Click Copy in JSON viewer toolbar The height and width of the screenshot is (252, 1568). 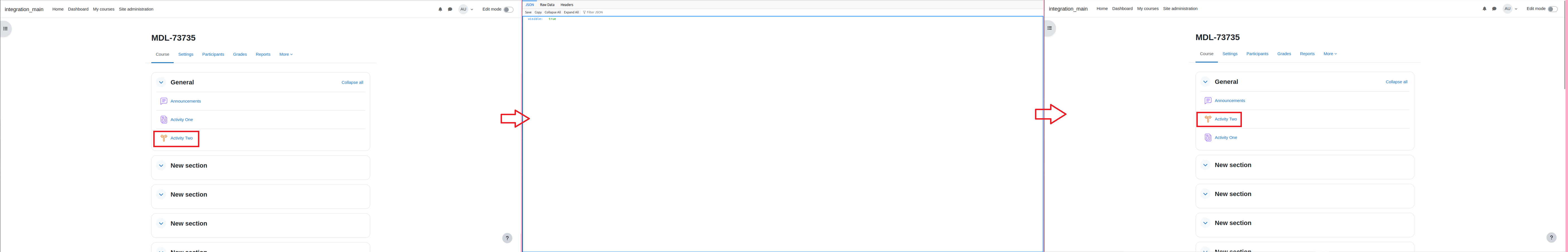[x=538, y=12]
